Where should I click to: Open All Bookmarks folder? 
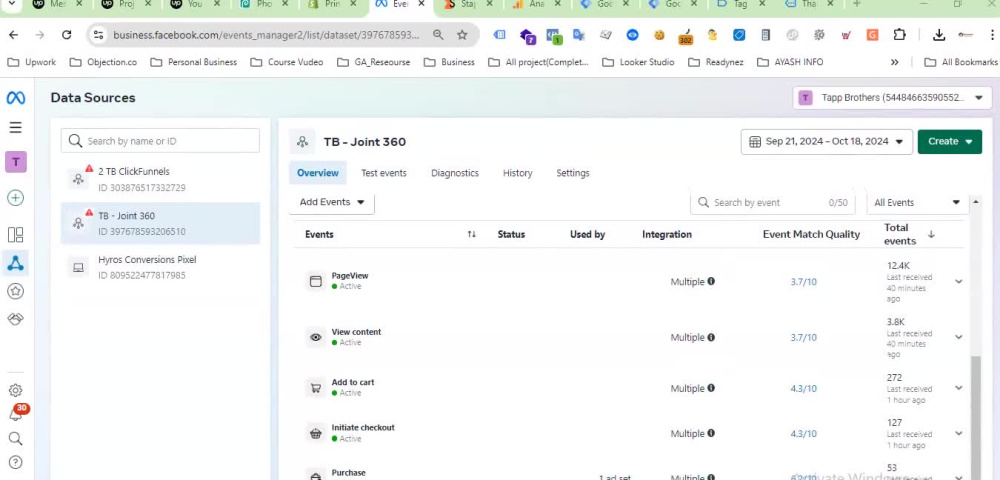[x=960, y=62]
